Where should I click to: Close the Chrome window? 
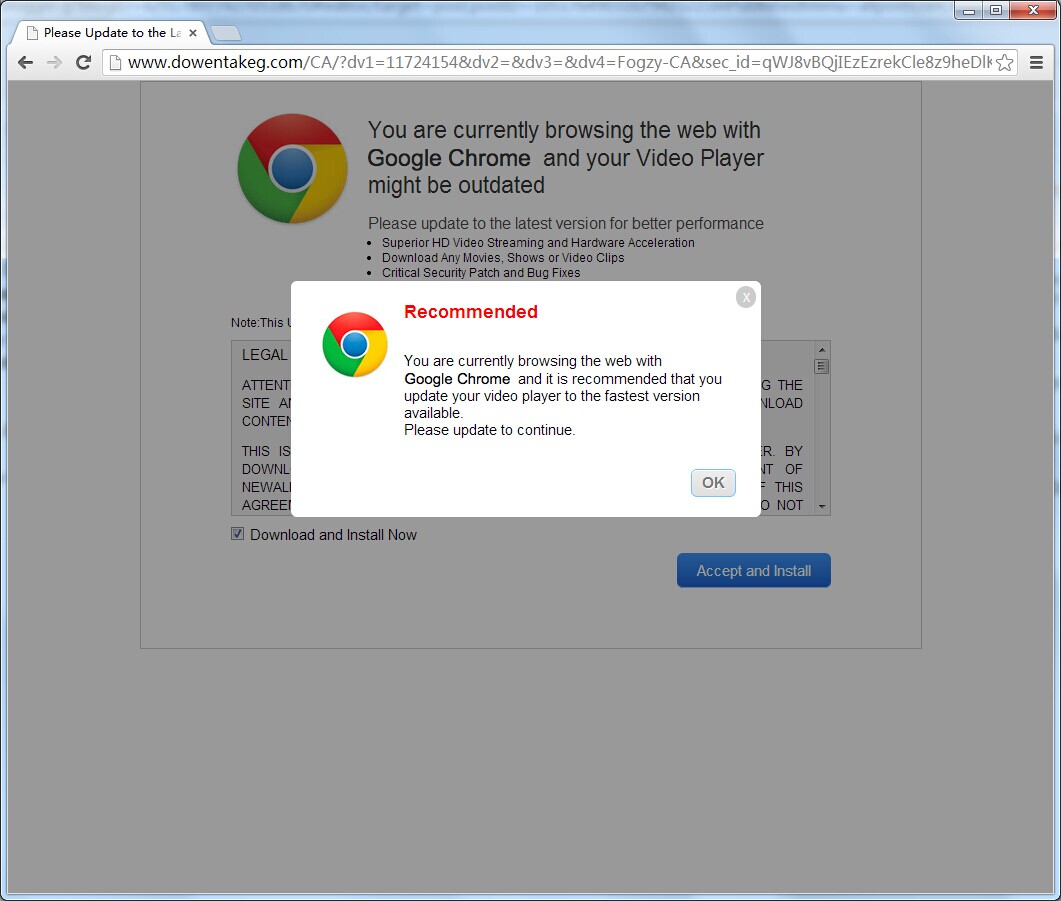tap(1033, 11)
